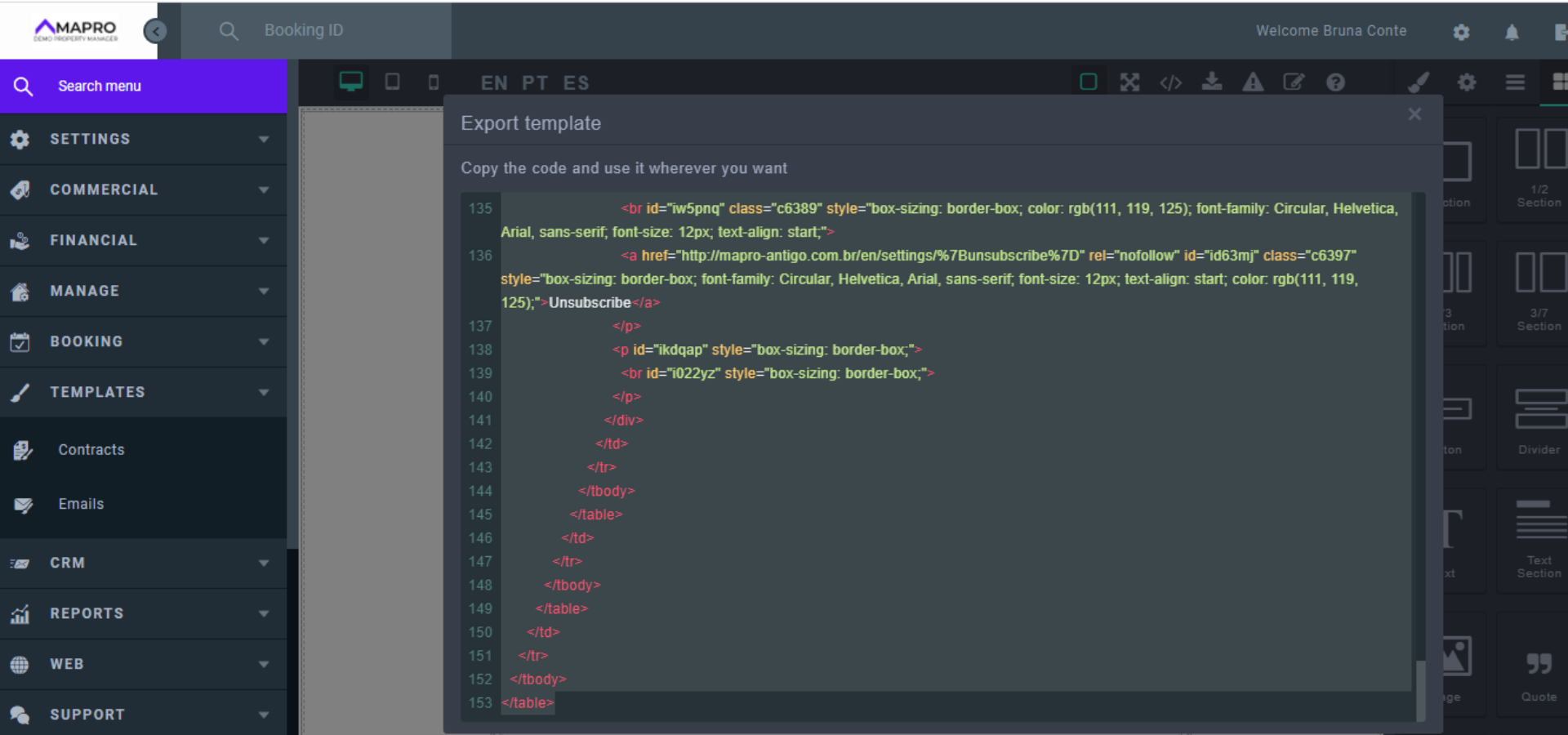
Task: Import template from the download icon
Action: [1212, 82]
